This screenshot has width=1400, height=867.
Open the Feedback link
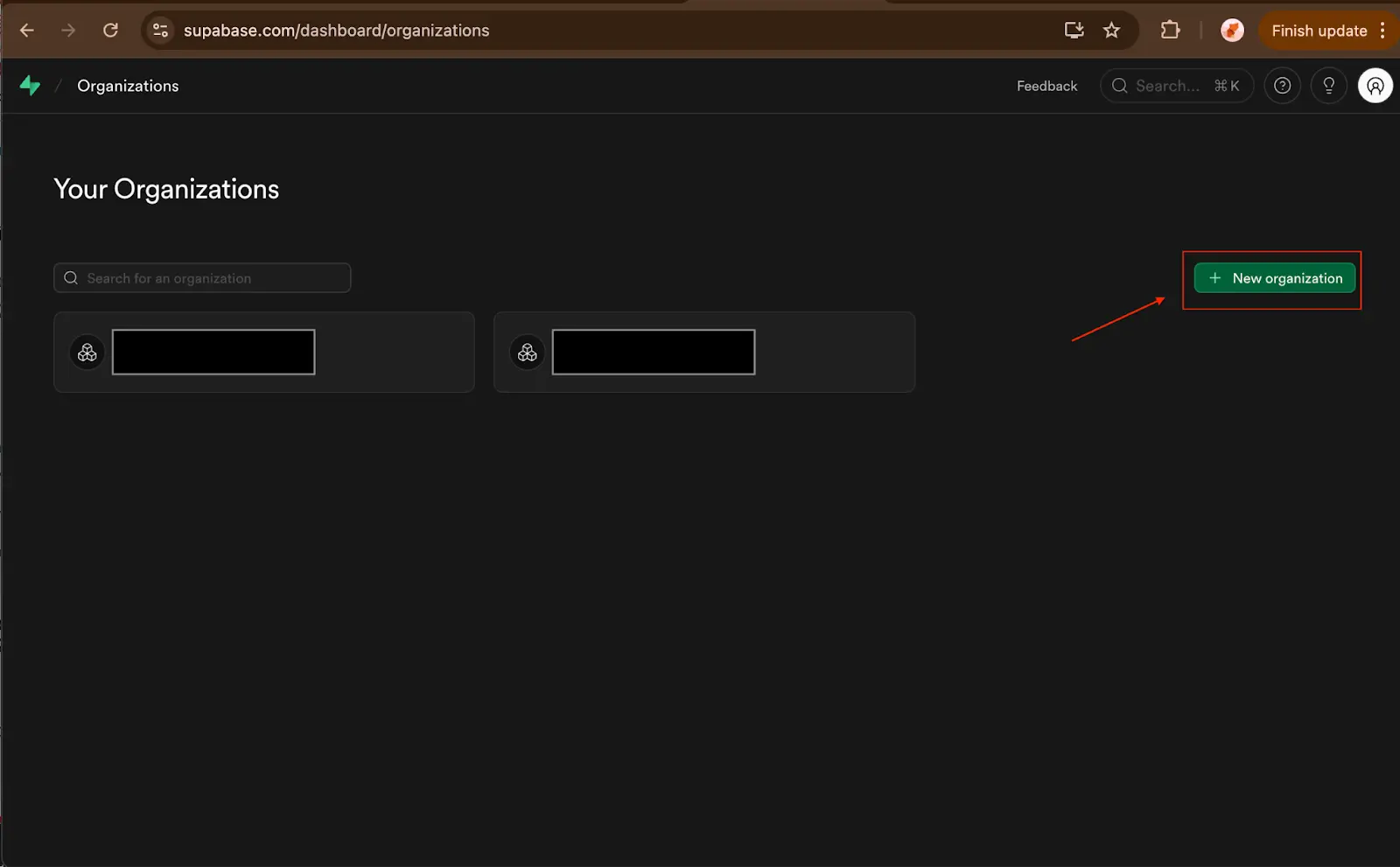[1046, 86]
